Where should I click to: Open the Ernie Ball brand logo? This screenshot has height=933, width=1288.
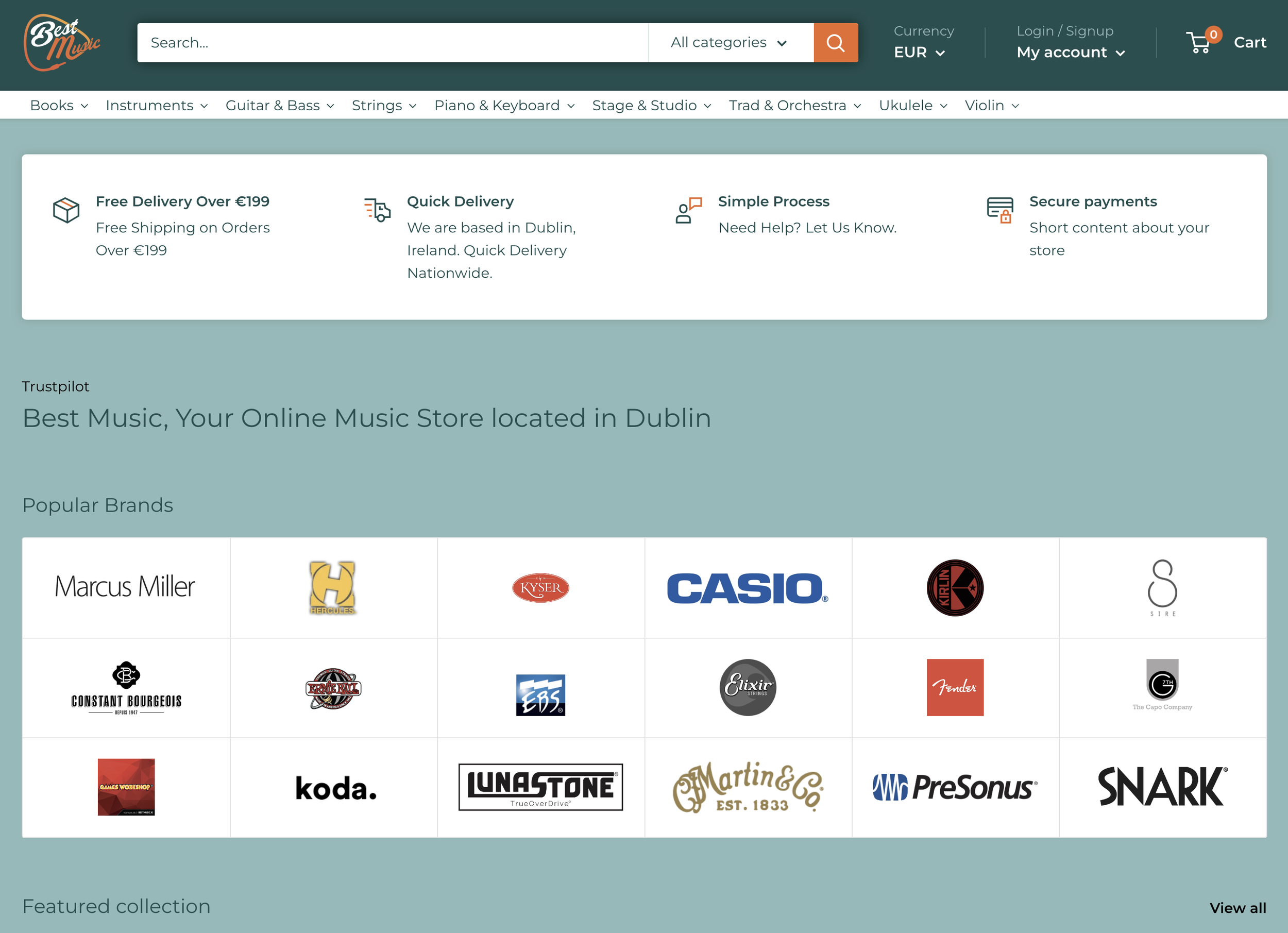(x=333, y=688)
